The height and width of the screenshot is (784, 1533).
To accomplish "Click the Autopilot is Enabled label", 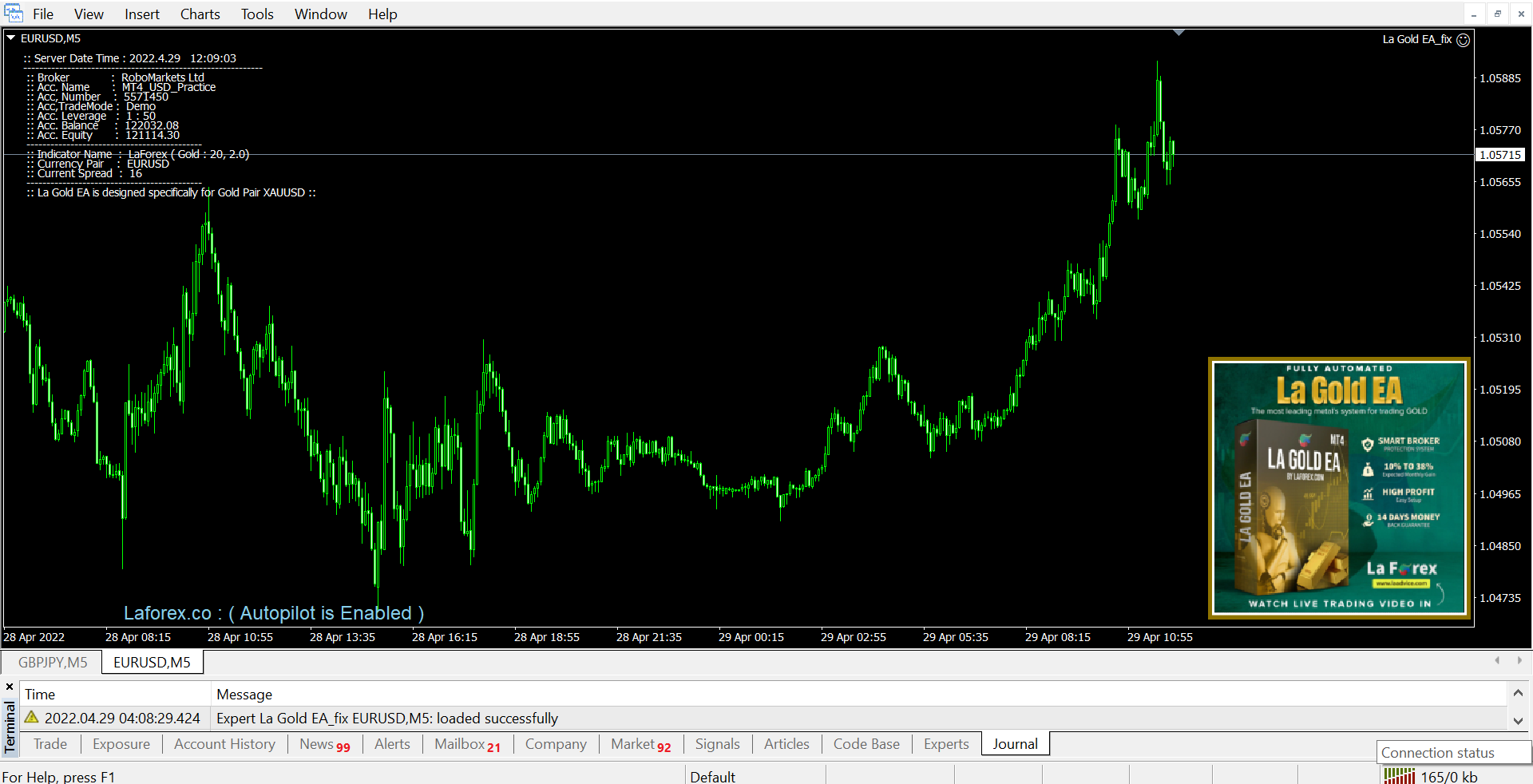I will tap(274, 613).
